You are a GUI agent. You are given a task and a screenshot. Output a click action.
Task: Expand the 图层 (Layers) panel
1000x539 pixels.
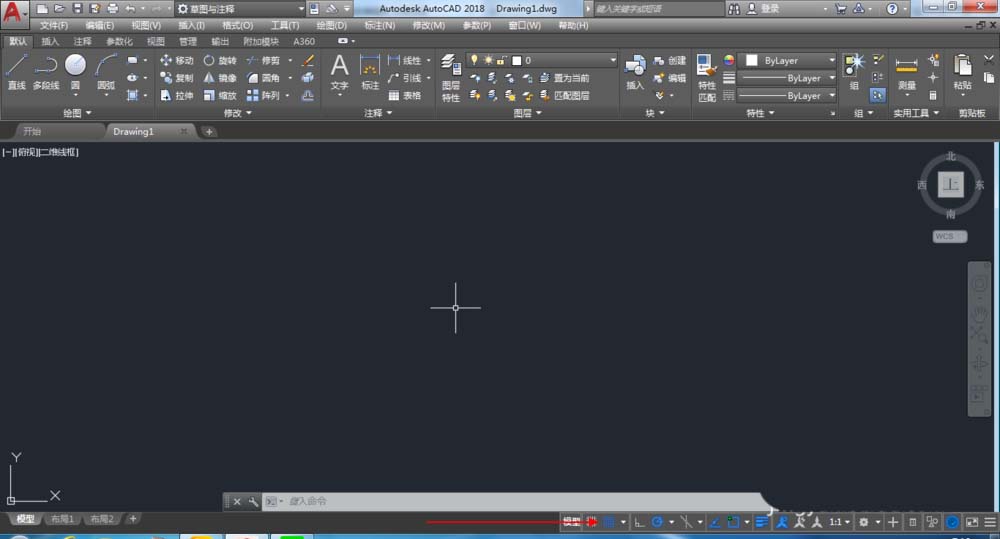tap(527, 113)
